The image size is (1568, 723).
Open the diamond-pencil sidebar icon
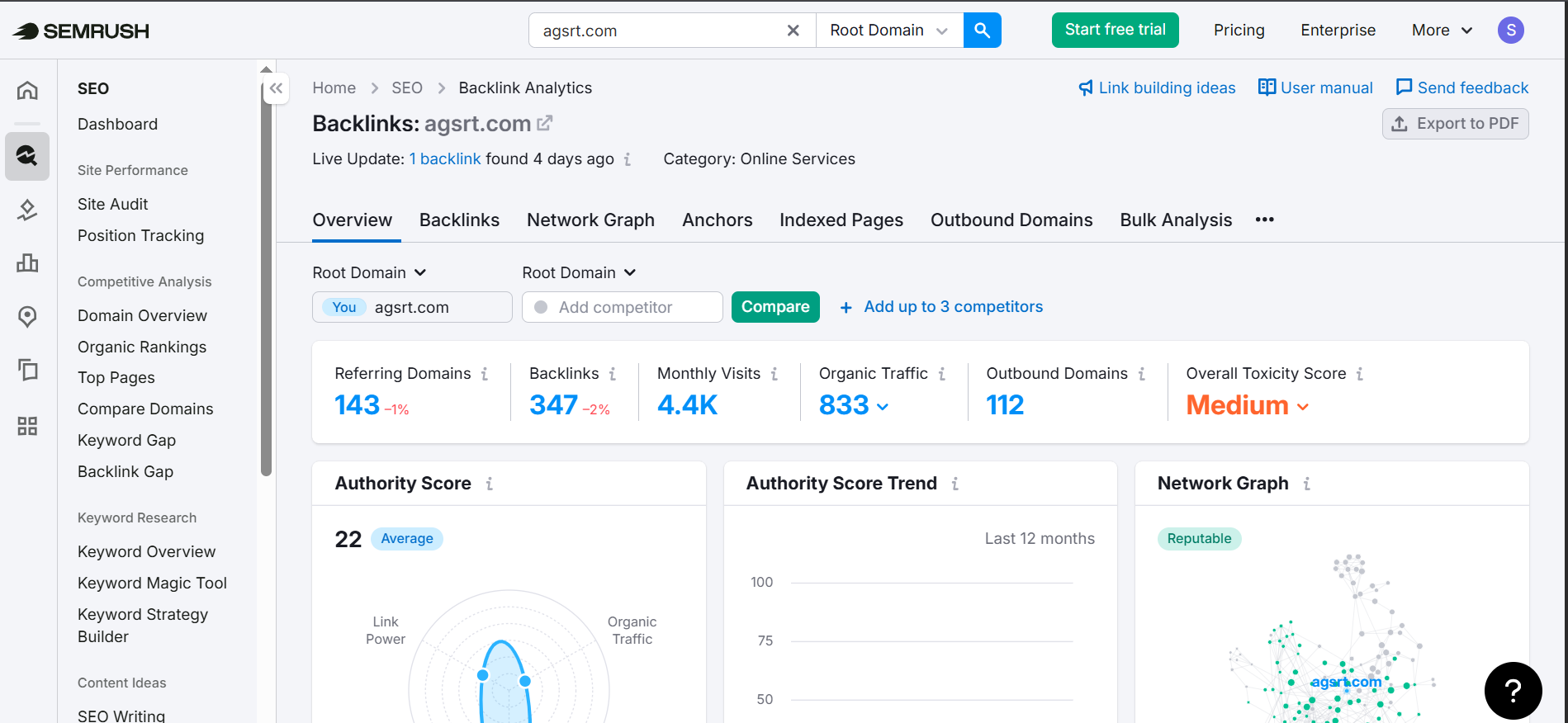click(27, 210)
